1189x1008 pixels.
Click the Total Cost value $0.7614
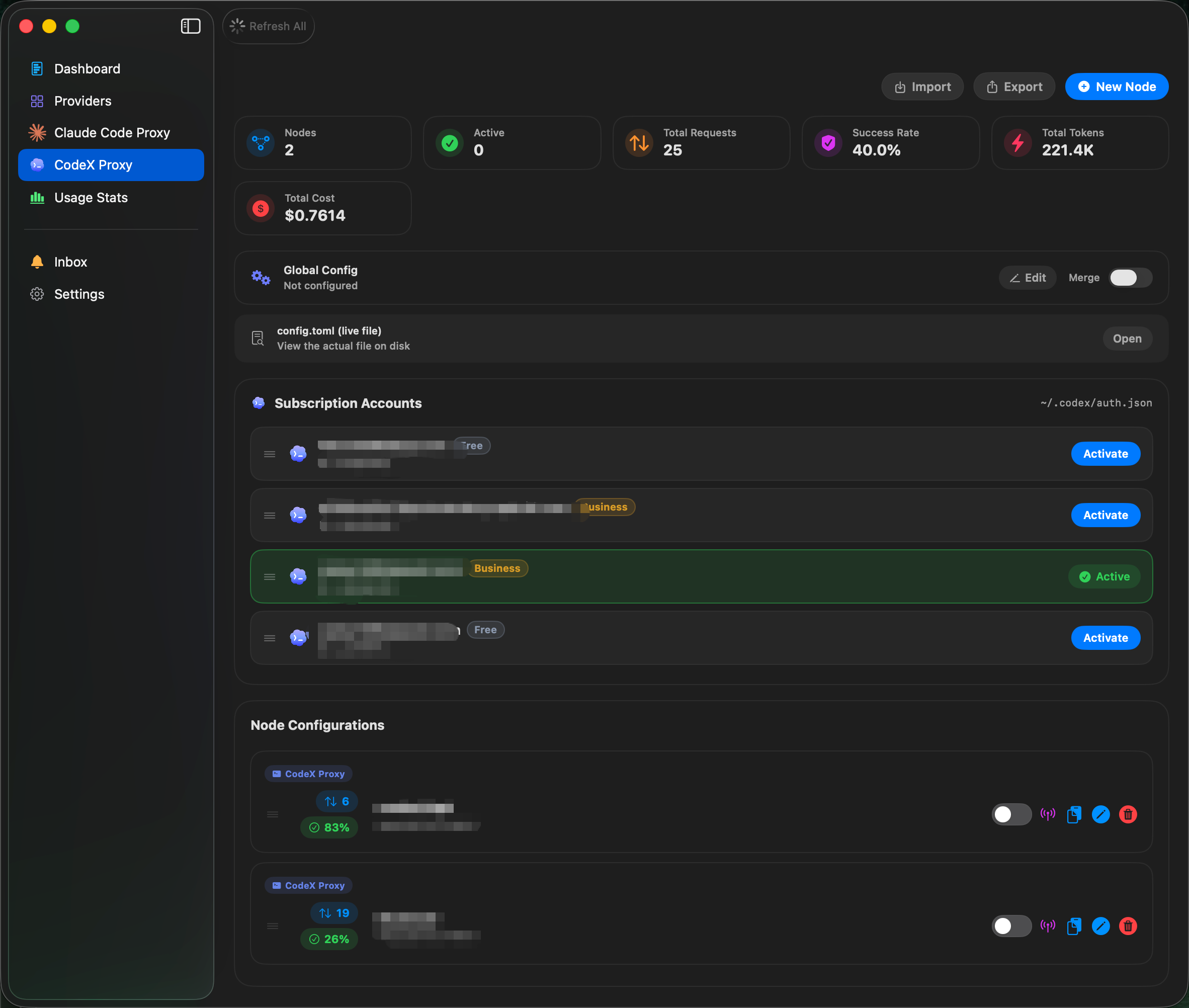[315, 215]
